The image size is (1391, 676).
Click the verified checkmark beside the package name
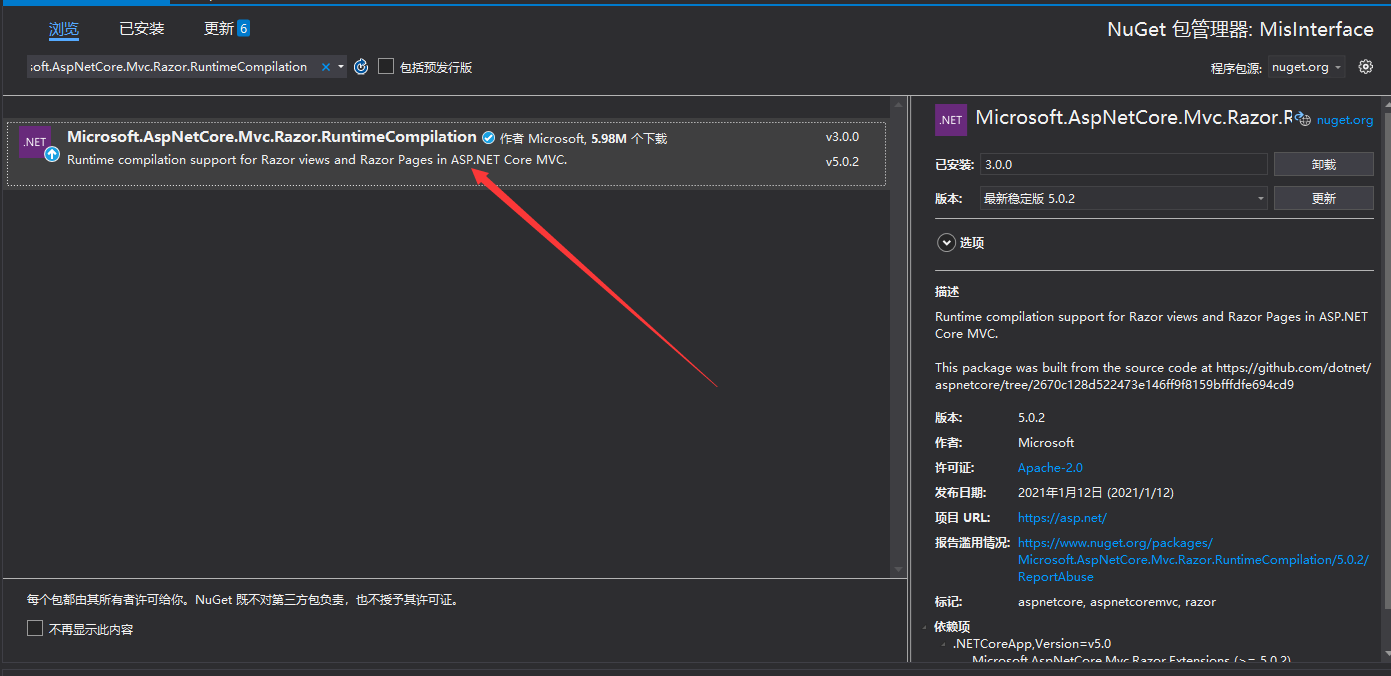pos(488,137)
